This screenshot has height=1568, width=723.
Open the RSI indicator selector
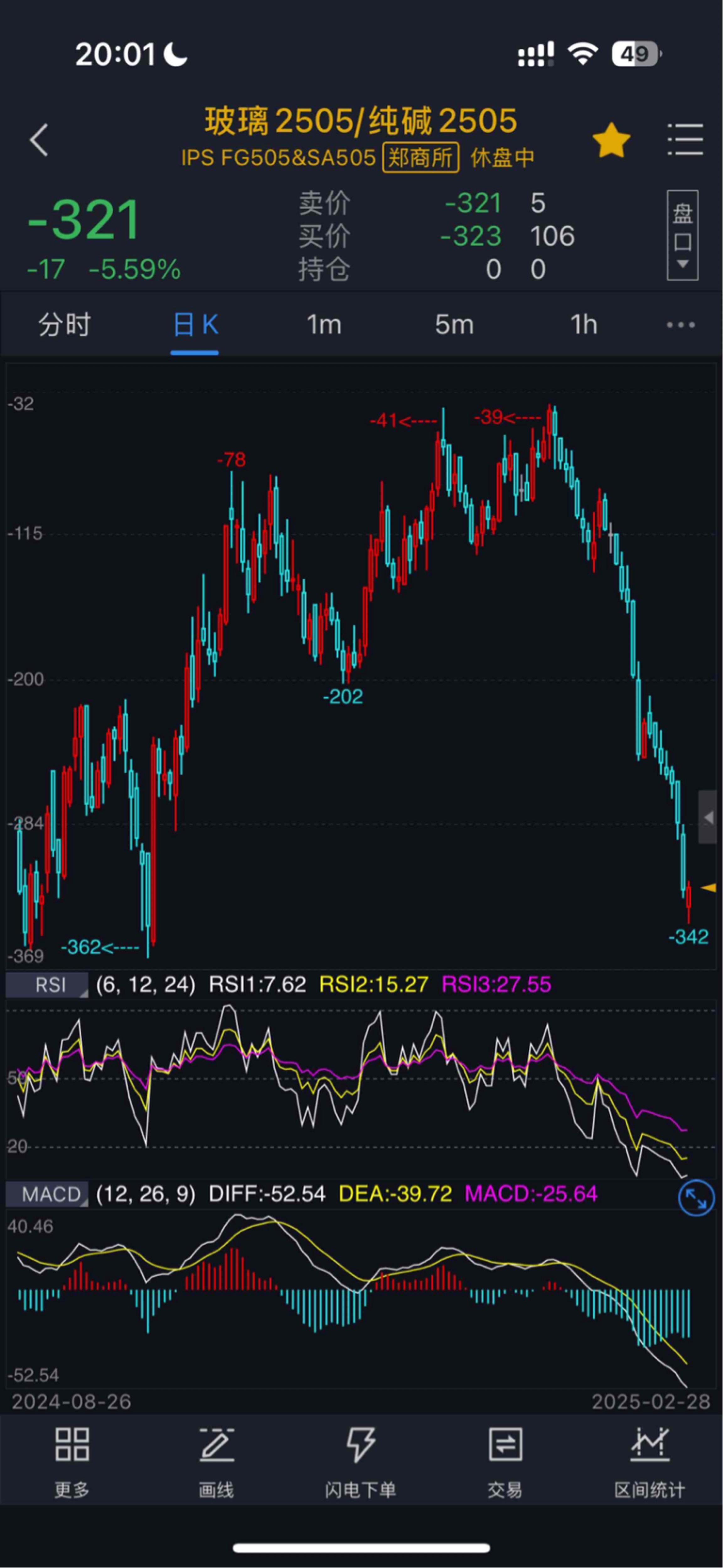[47, 985]
